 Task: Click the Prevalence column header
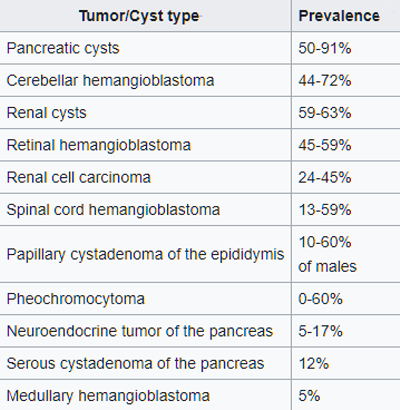click(x=339, y=16)
